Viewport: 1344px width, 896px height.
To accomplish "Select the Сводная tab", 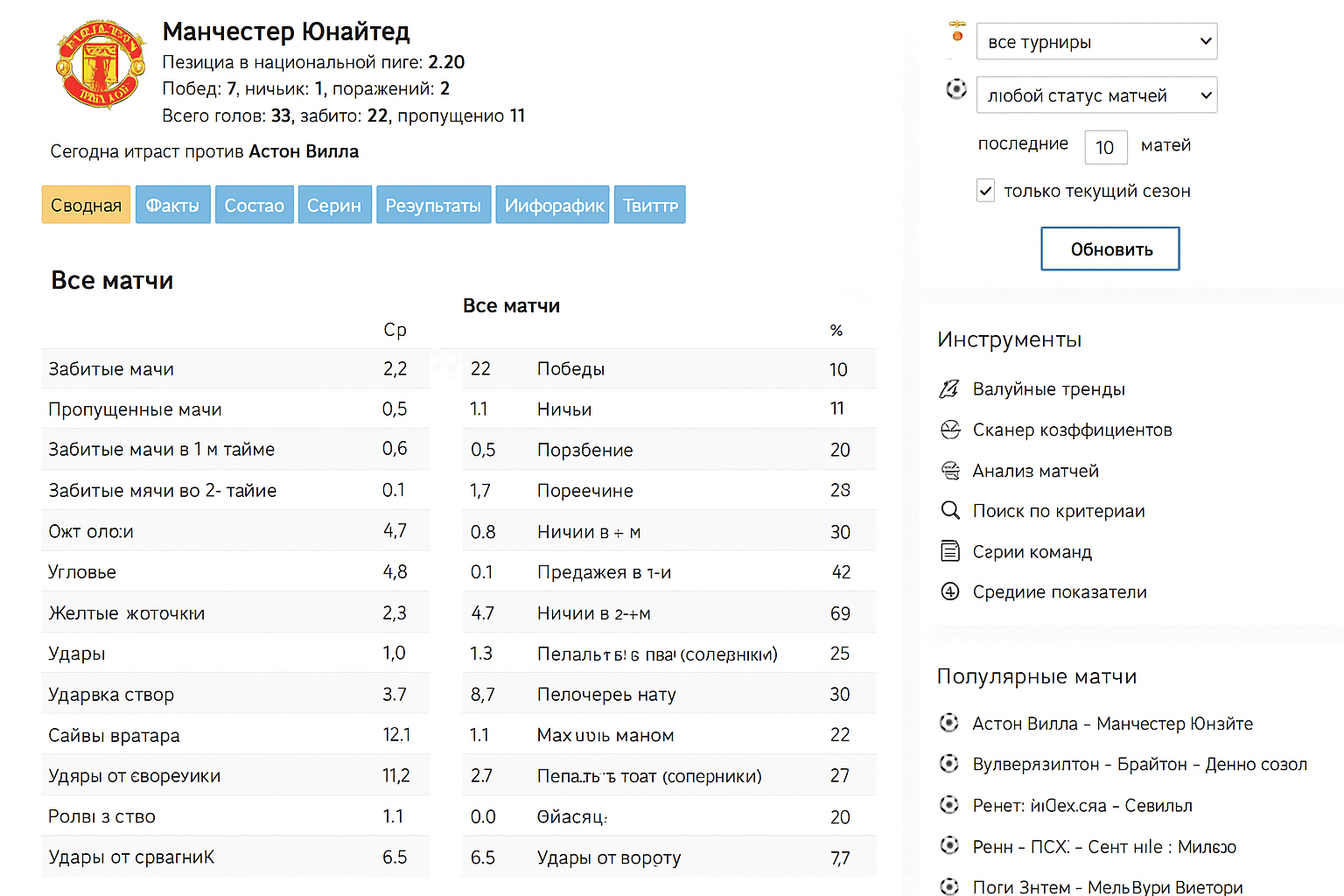I will (x=86, y=205).
